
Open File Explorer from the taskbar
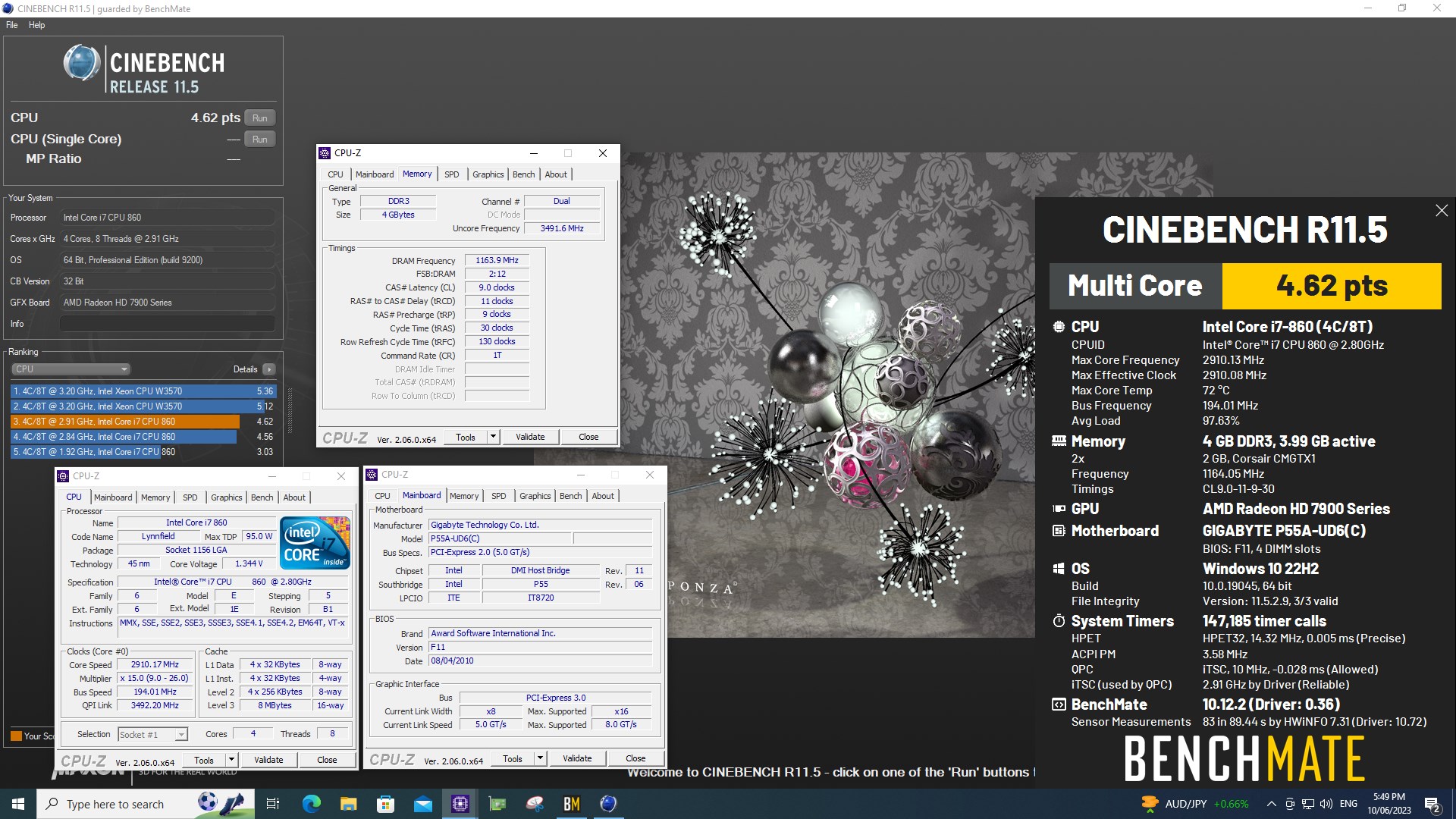(x=348, y=804)
